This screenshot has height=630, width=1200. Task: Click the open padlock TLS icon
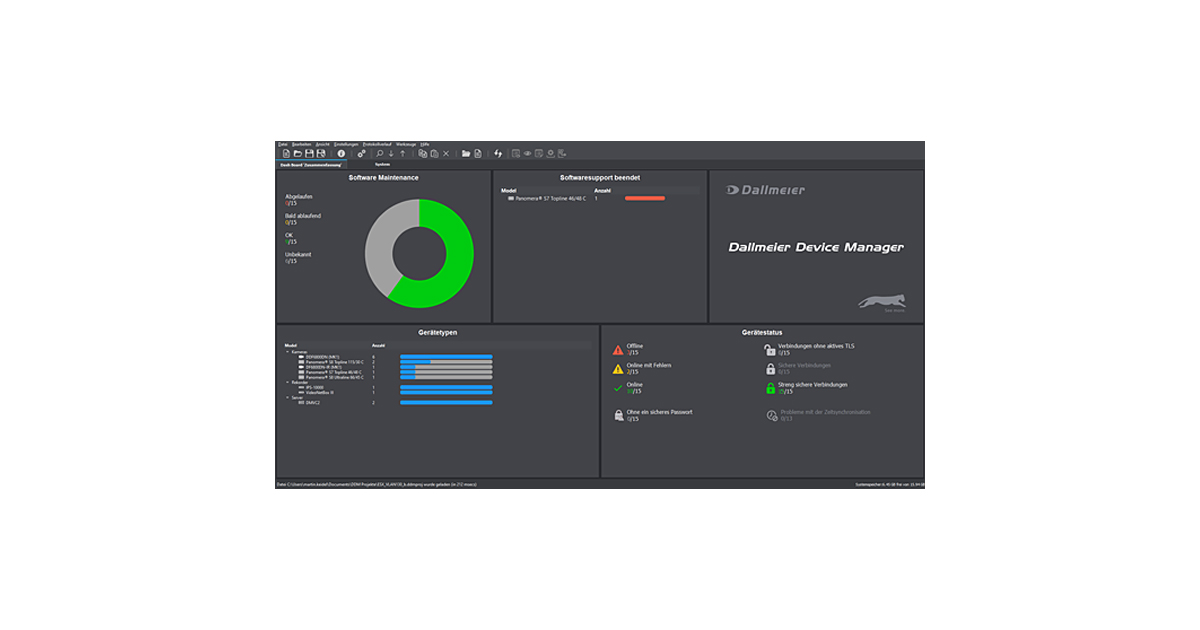pyautogui.click(x=770, y=349)
